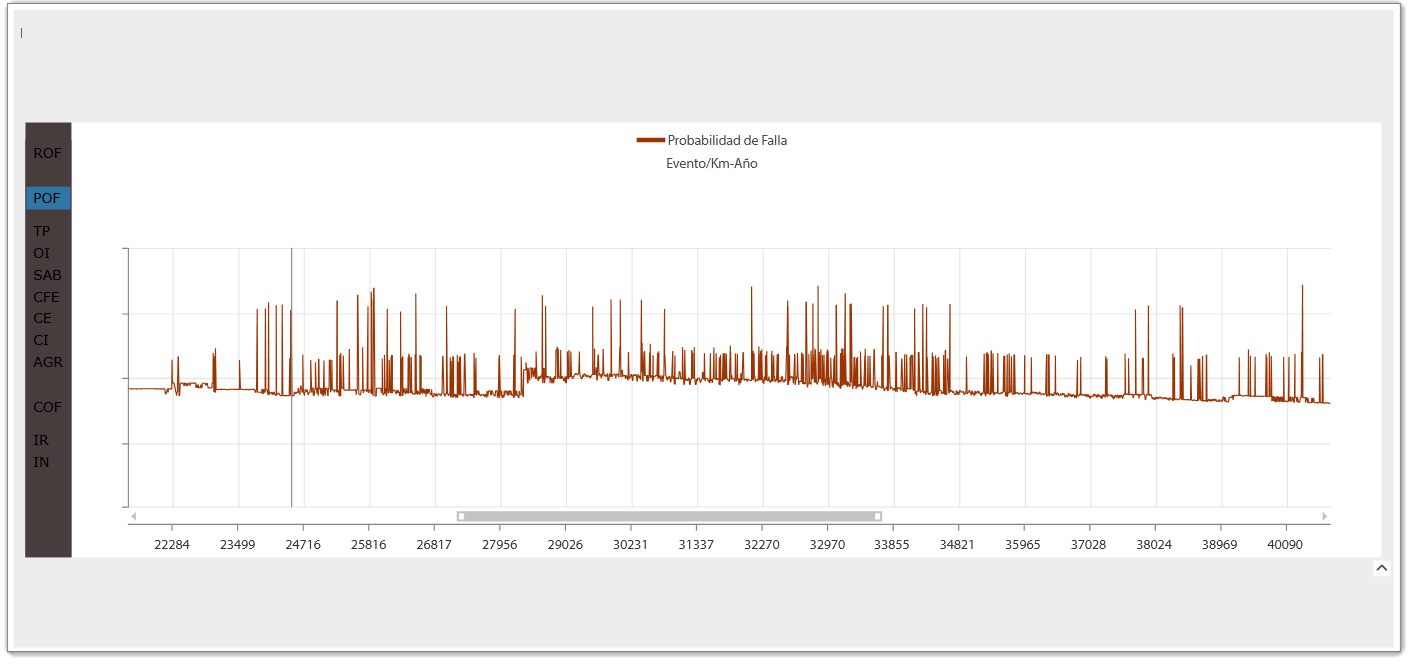Click the right handle of scrollbar thumb

click(x=878, y=516)
